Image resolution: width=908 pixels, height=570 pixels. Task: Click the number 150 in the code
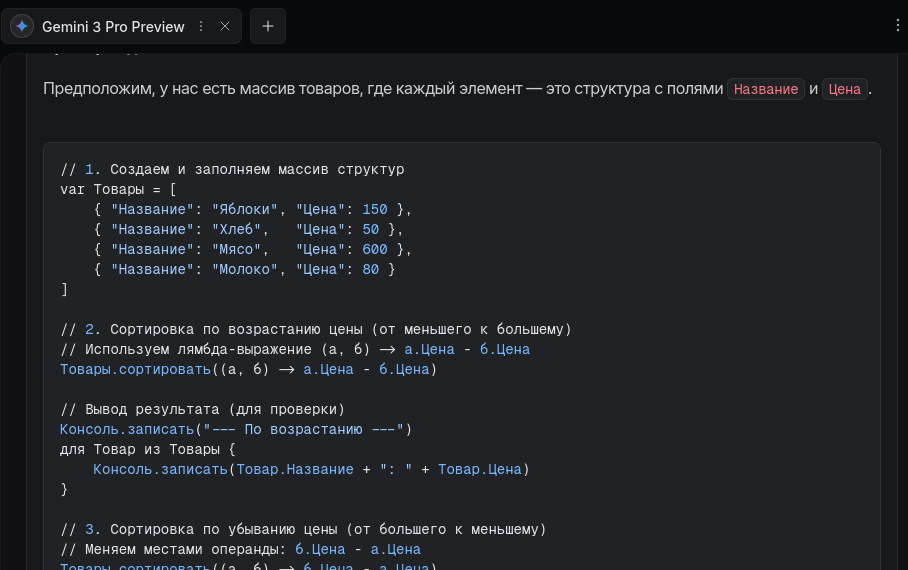[x=374, y=210]
